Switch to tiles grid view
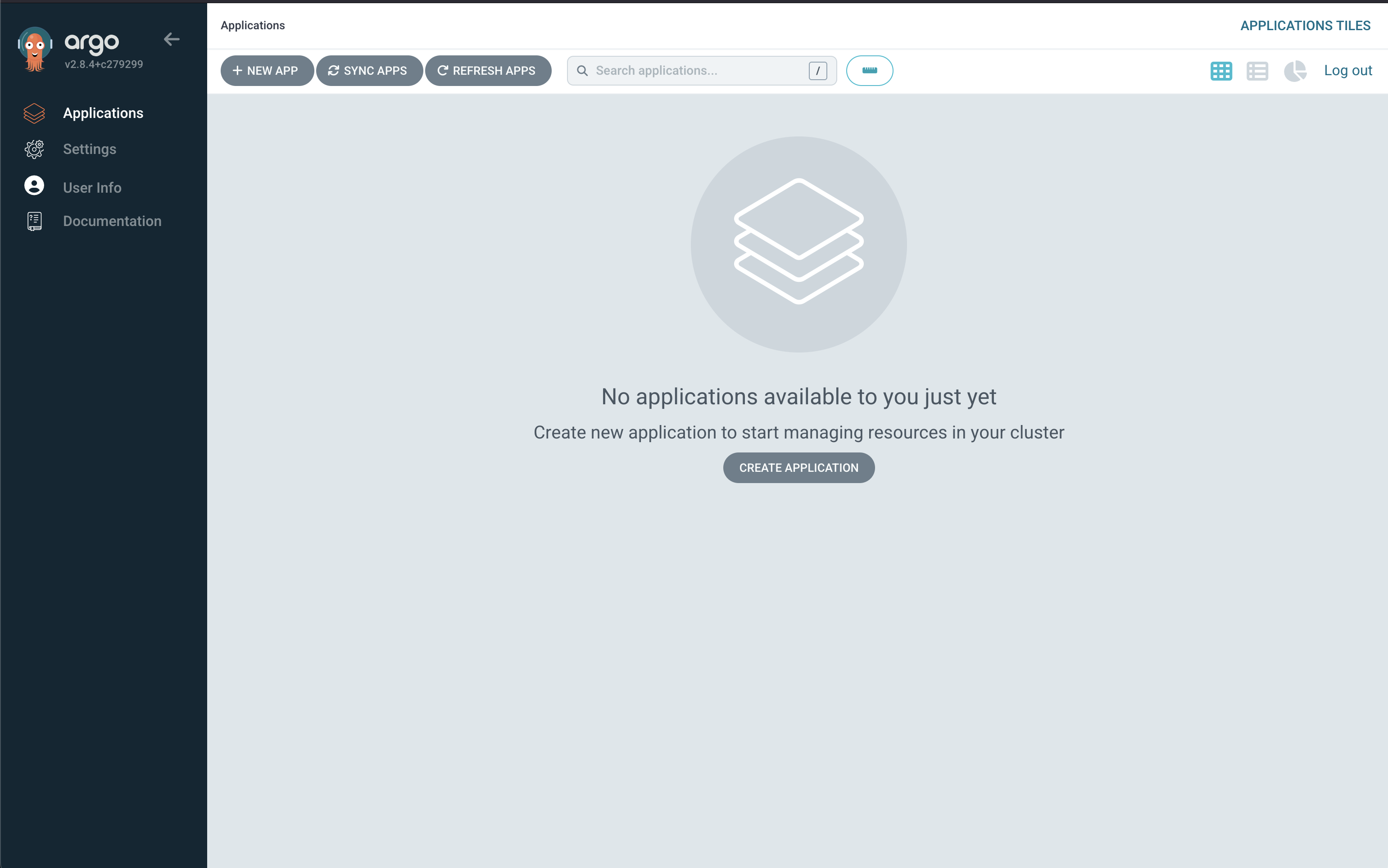 [1221, 71]
